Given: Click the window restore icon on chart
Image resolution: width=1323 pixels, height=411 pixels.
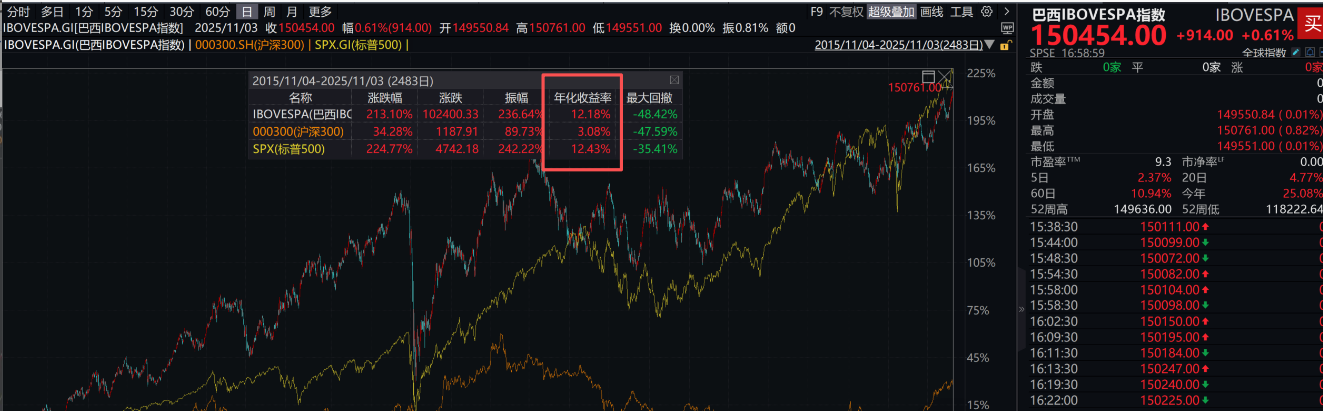Looking at the screenshot, I should point(928,77).
